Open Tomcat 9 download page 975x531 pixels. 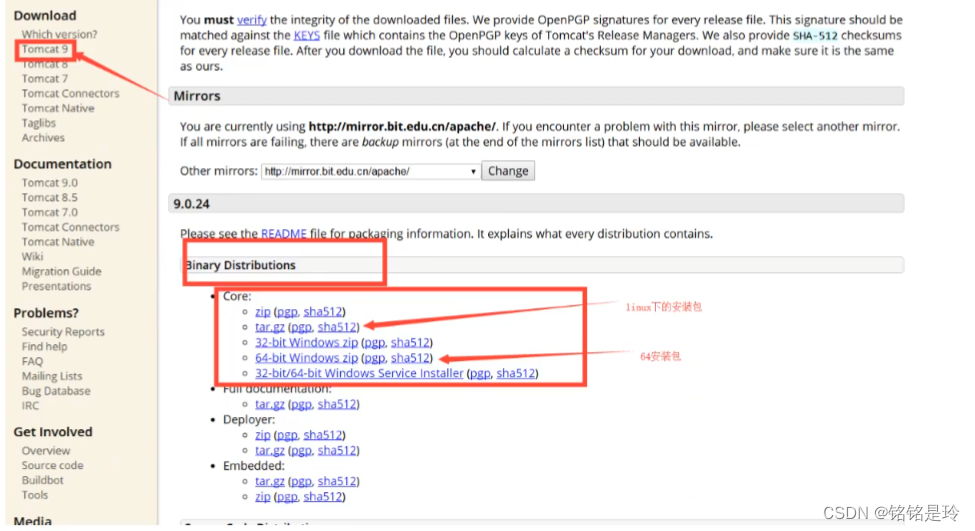(45, 49)
